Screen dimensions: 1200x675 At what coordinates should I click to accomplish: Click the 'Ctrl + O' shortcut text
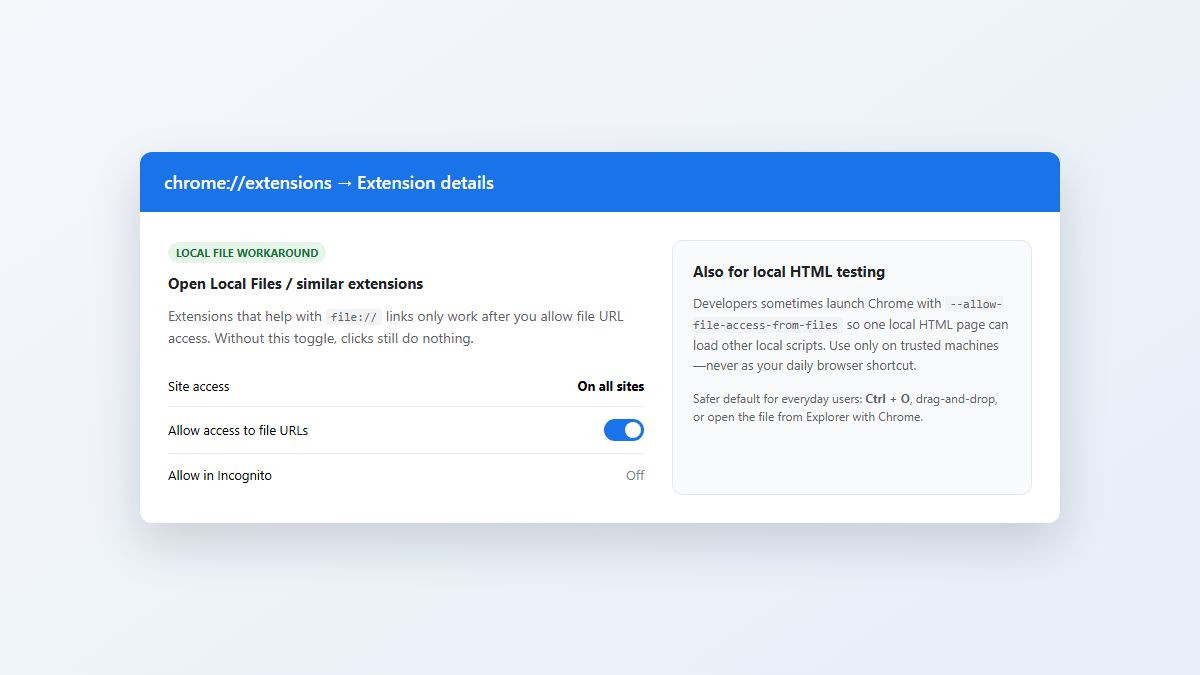click(x=888, y=398)
